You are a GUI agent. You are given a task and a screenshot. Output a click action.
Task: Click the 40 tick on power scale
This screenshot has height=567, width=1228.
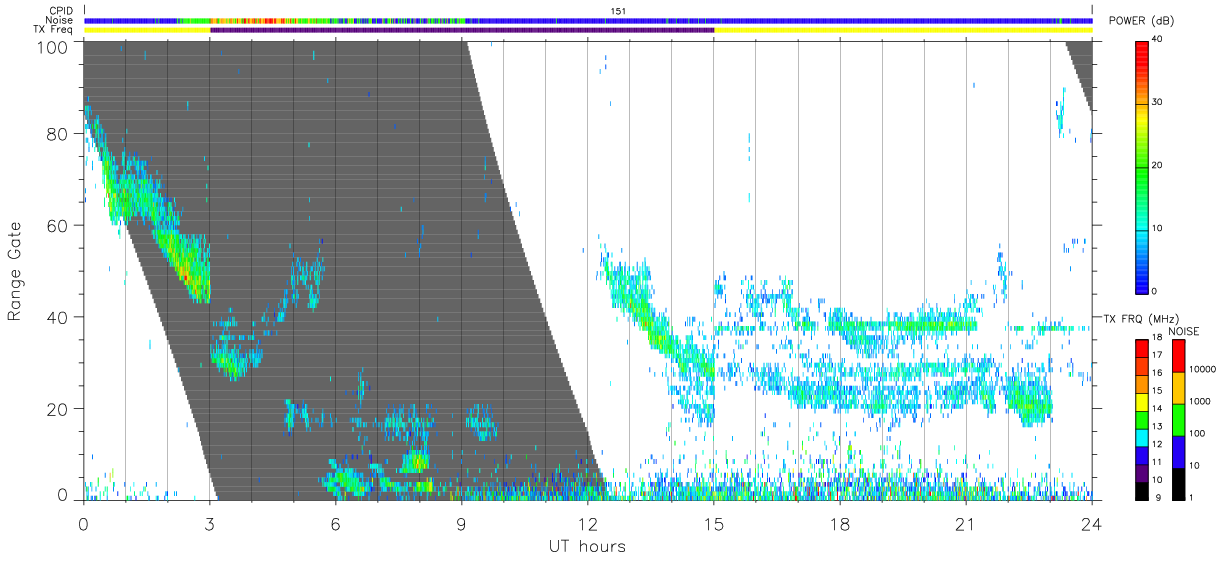(1157, 39)
